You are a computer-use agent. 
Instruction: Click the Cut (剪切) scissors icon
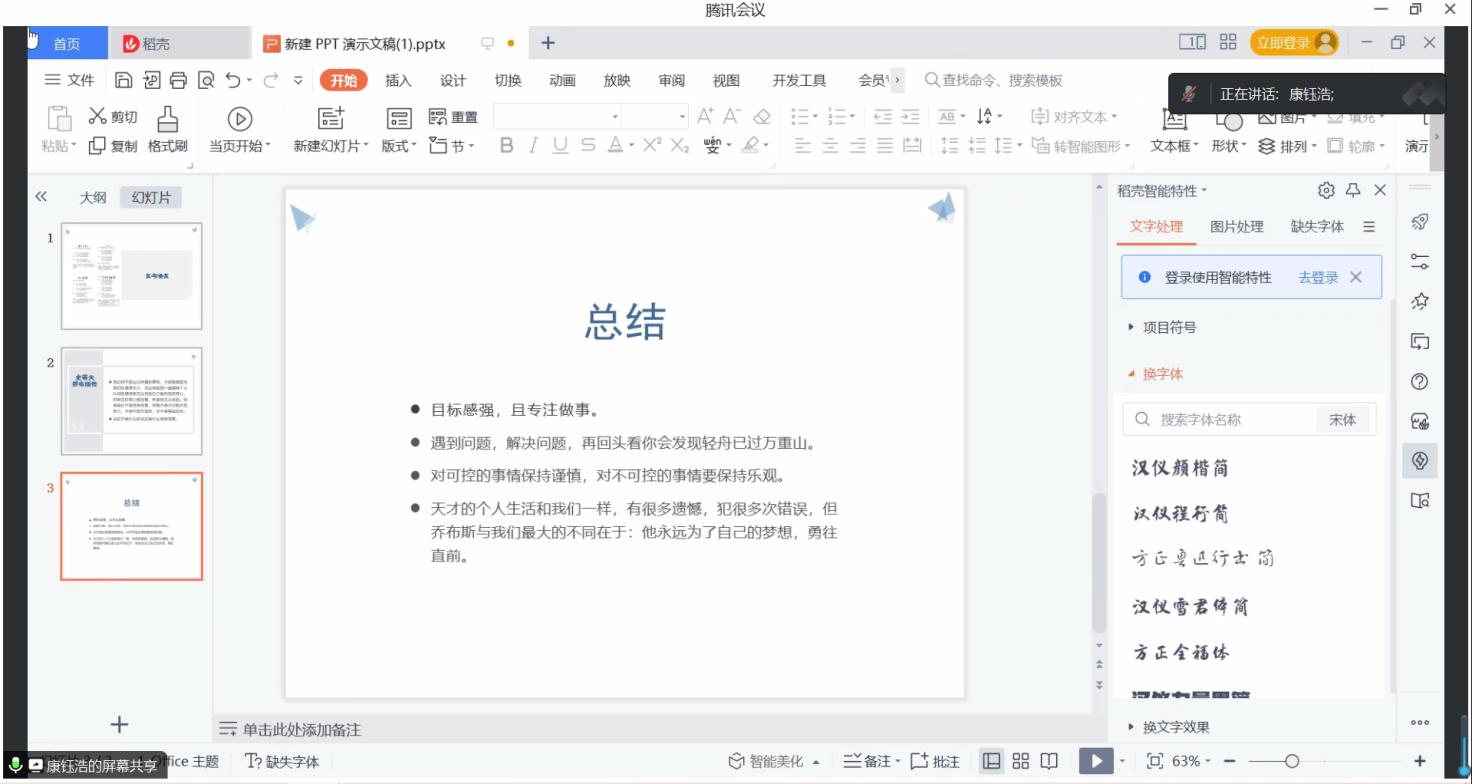(98, 117)
